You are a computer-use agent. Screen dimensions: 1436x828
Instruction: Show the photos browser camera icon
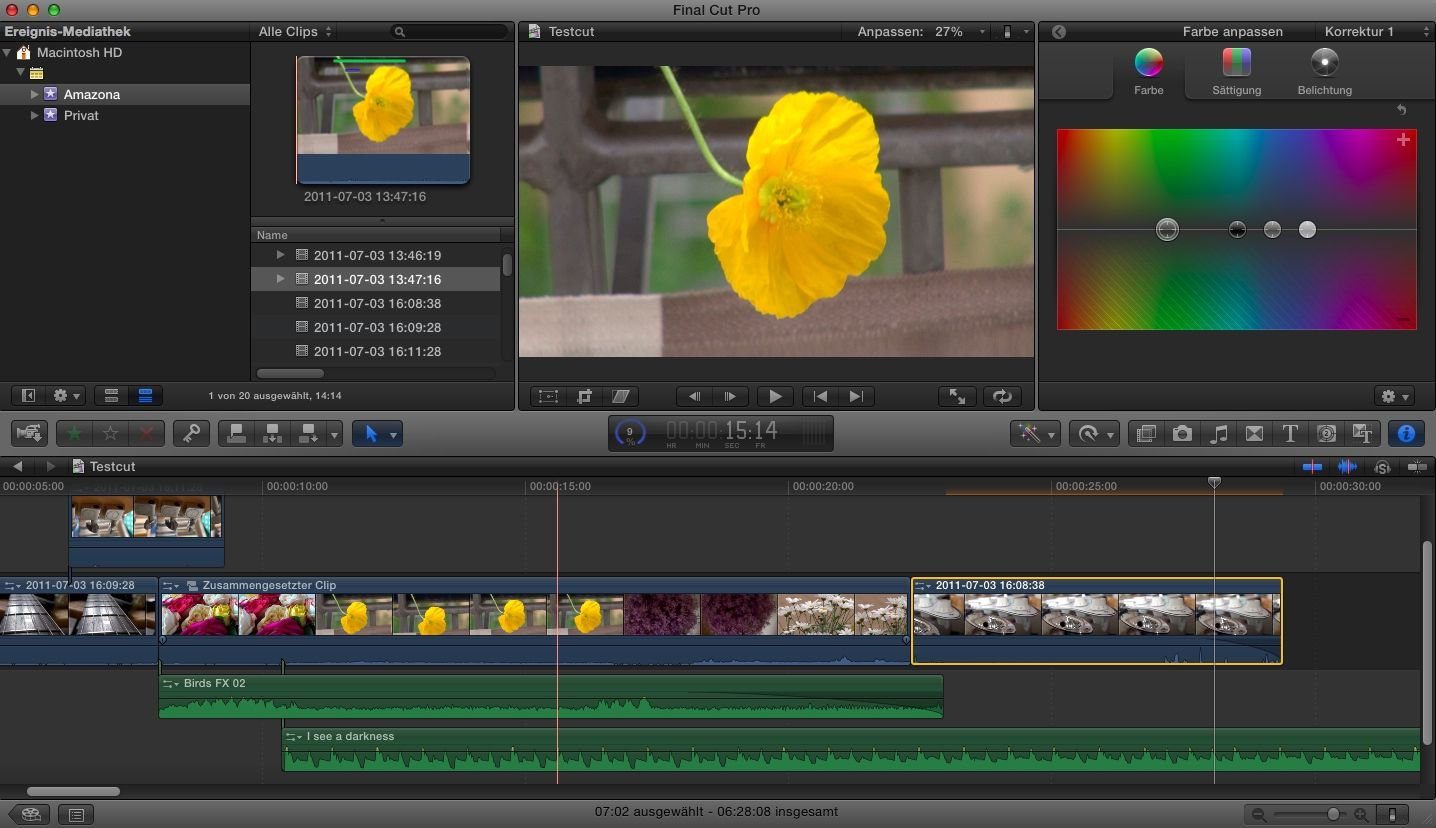click(x=1182, y=433)
